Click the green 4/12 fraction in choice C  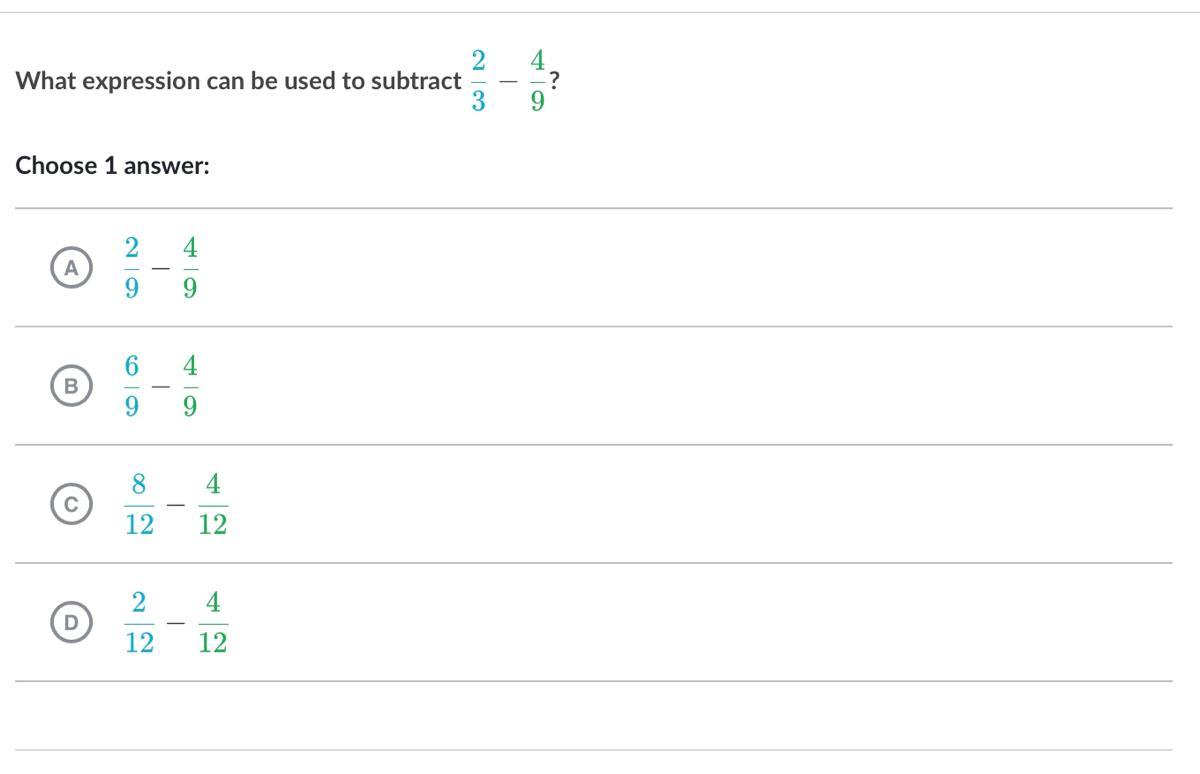coord(212,505)
